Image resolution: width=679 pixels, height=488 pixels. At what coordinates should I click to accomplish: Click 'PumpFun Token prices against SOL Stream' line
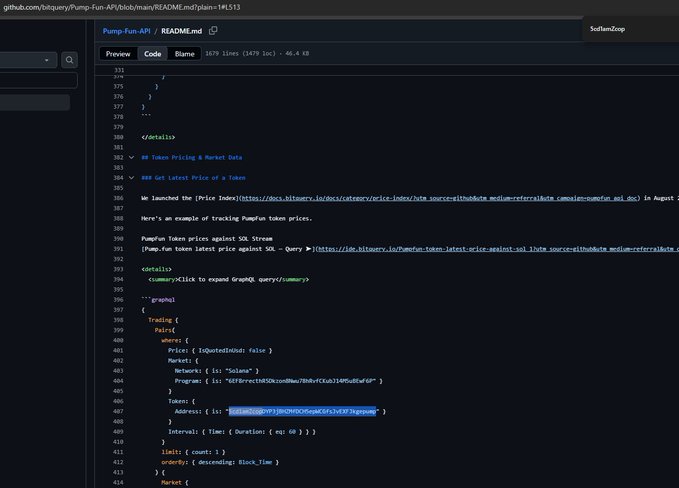[x=207, y=239]
